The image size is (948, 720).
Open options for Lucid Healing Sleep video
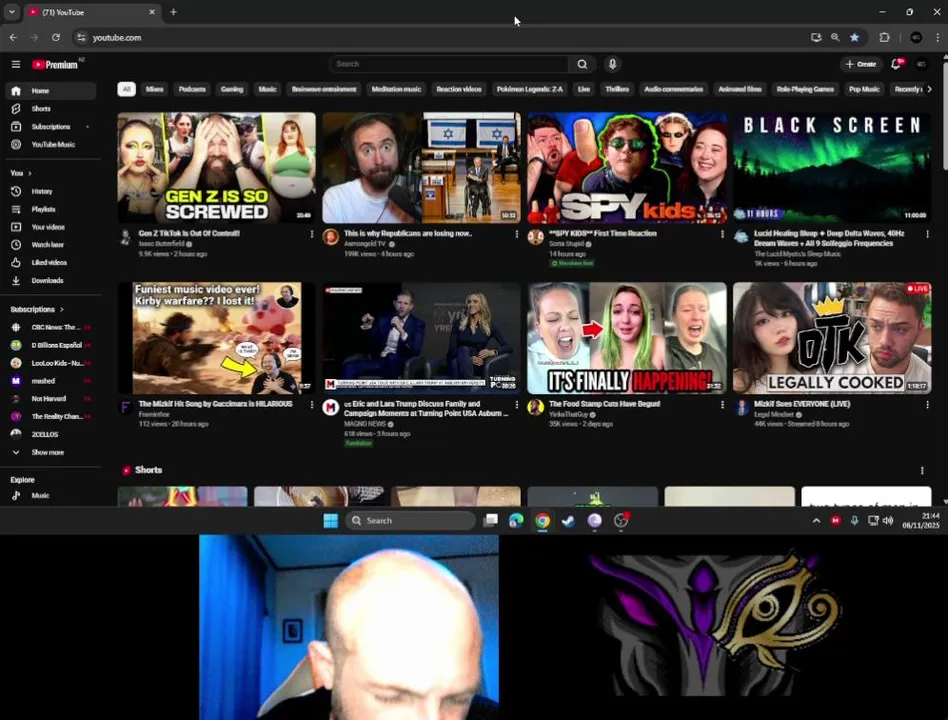[x=927, y=234]
